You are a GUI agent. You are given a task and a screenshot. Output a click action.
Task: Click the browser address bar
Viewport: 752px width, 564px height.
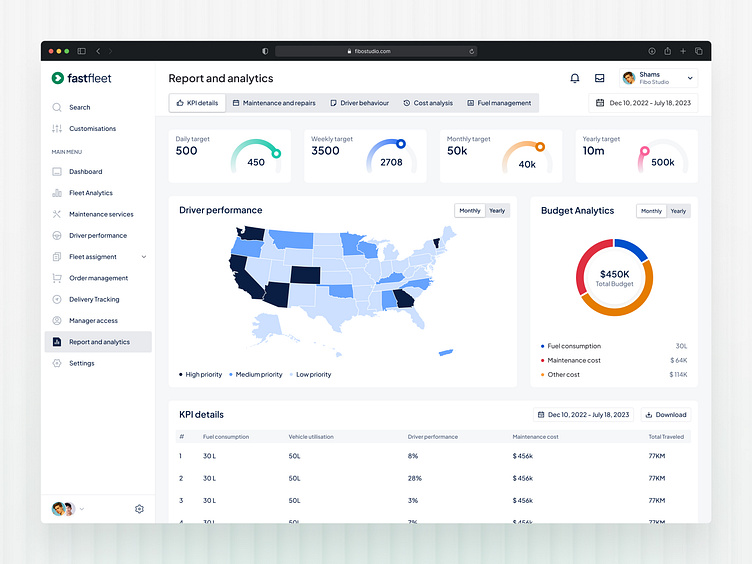[x=376, y=51]
